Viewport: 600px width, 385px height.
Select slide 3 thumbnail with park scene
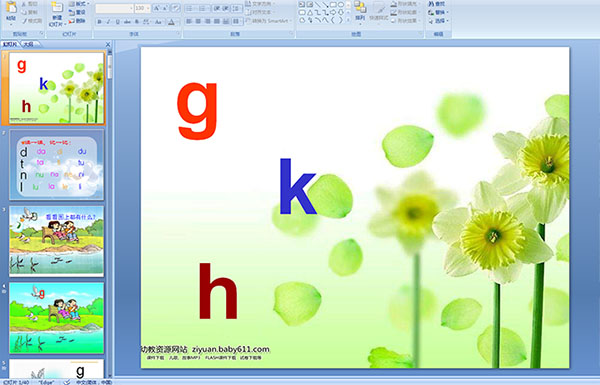click(x=56, y=241)
